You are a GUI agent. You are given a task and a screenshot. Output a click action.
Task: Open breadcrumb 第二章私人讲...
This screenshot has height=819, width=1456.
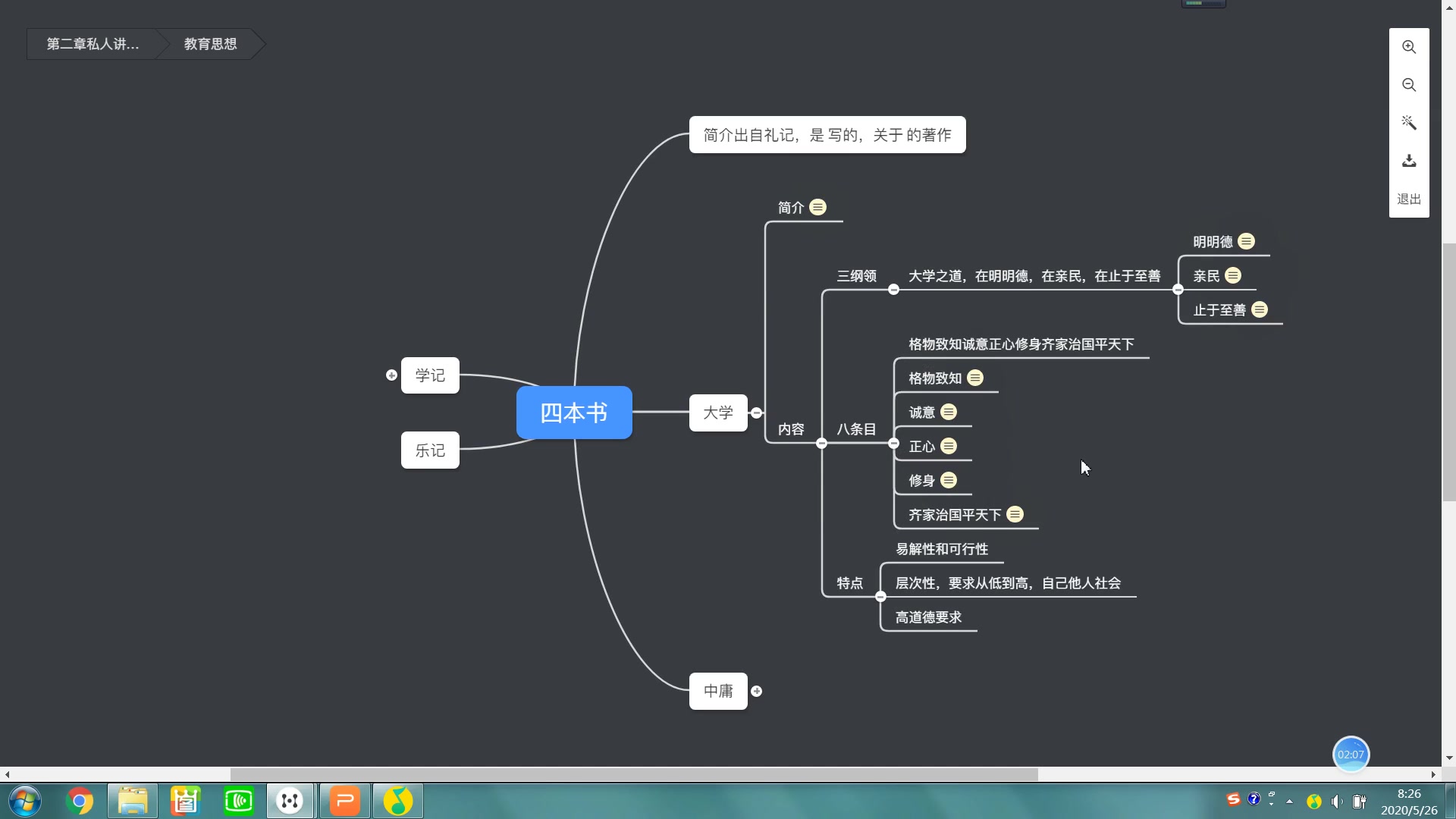click(93, 44)
